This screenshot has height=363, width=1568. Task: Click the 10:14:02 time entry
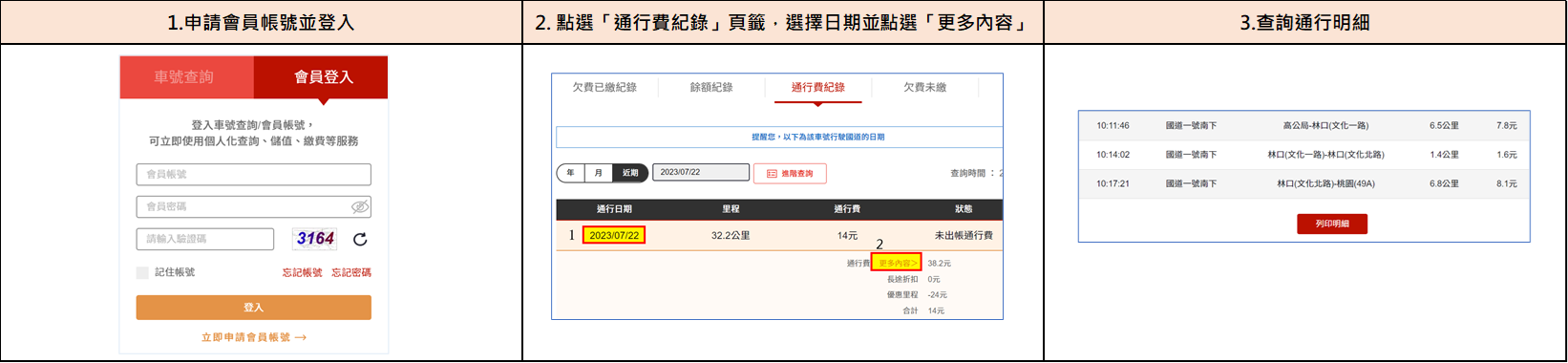(x=1112, y=155)
